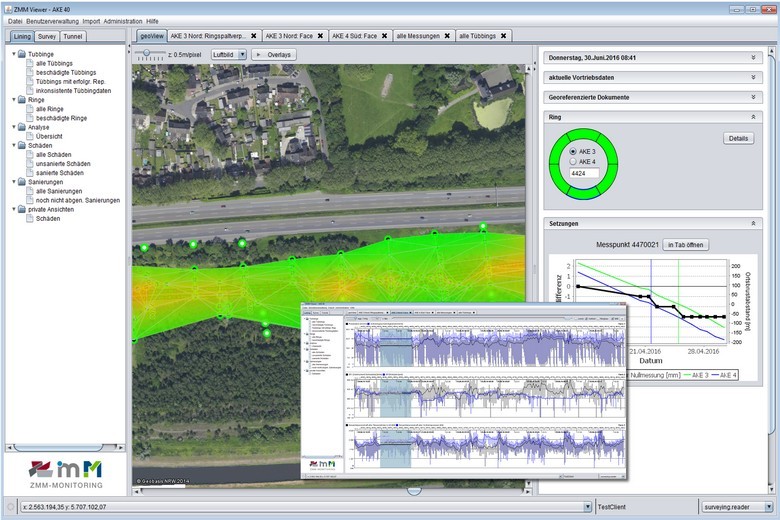Expand the date panel 'Donnerstag, 30.Juni.2016'
The height and width of the screenshot is (520, 780).
[x=753, y=58]
